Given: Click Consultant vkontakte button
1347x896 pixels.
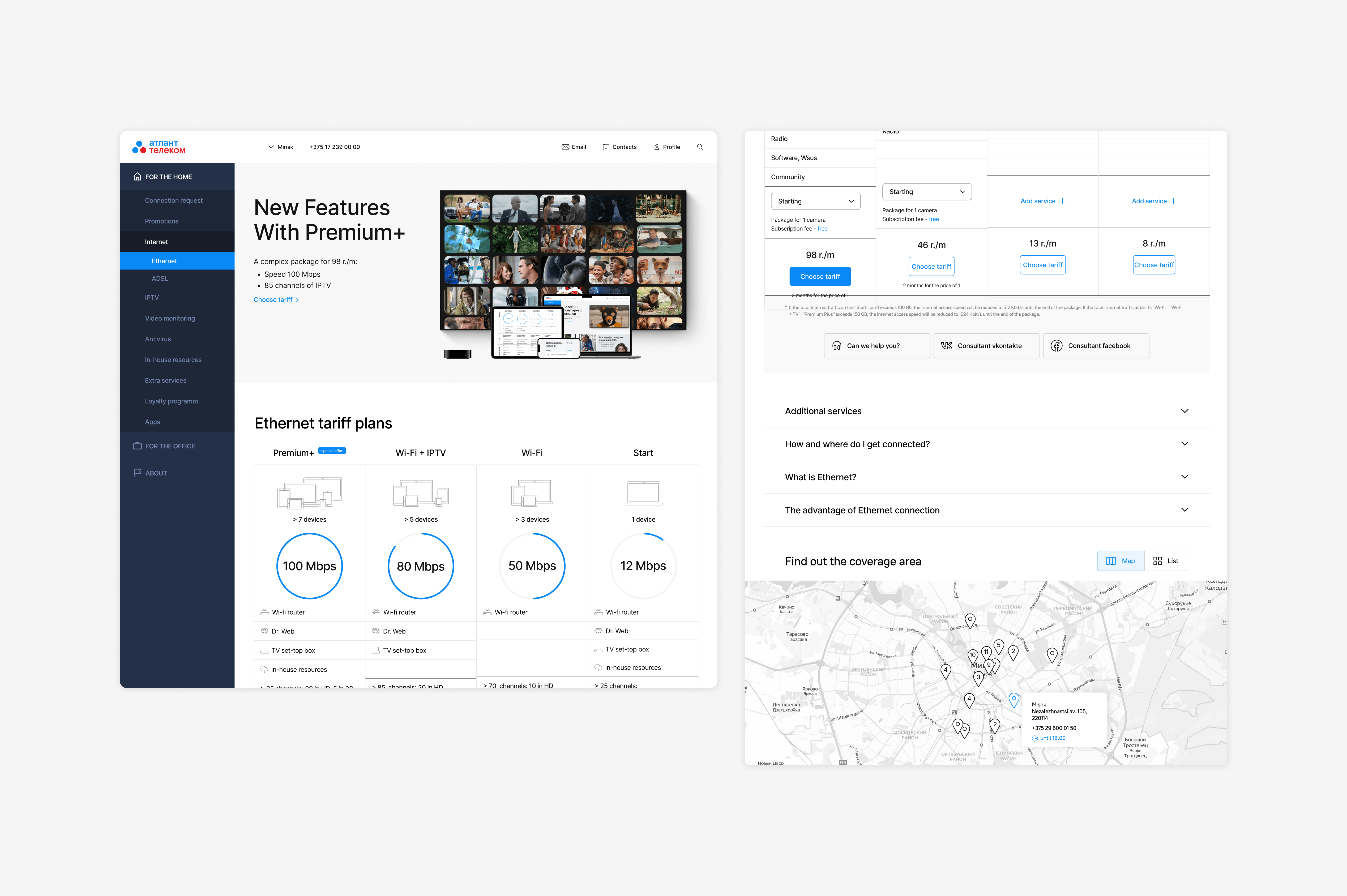Looking at the screenshot, I should coord(986,346).
